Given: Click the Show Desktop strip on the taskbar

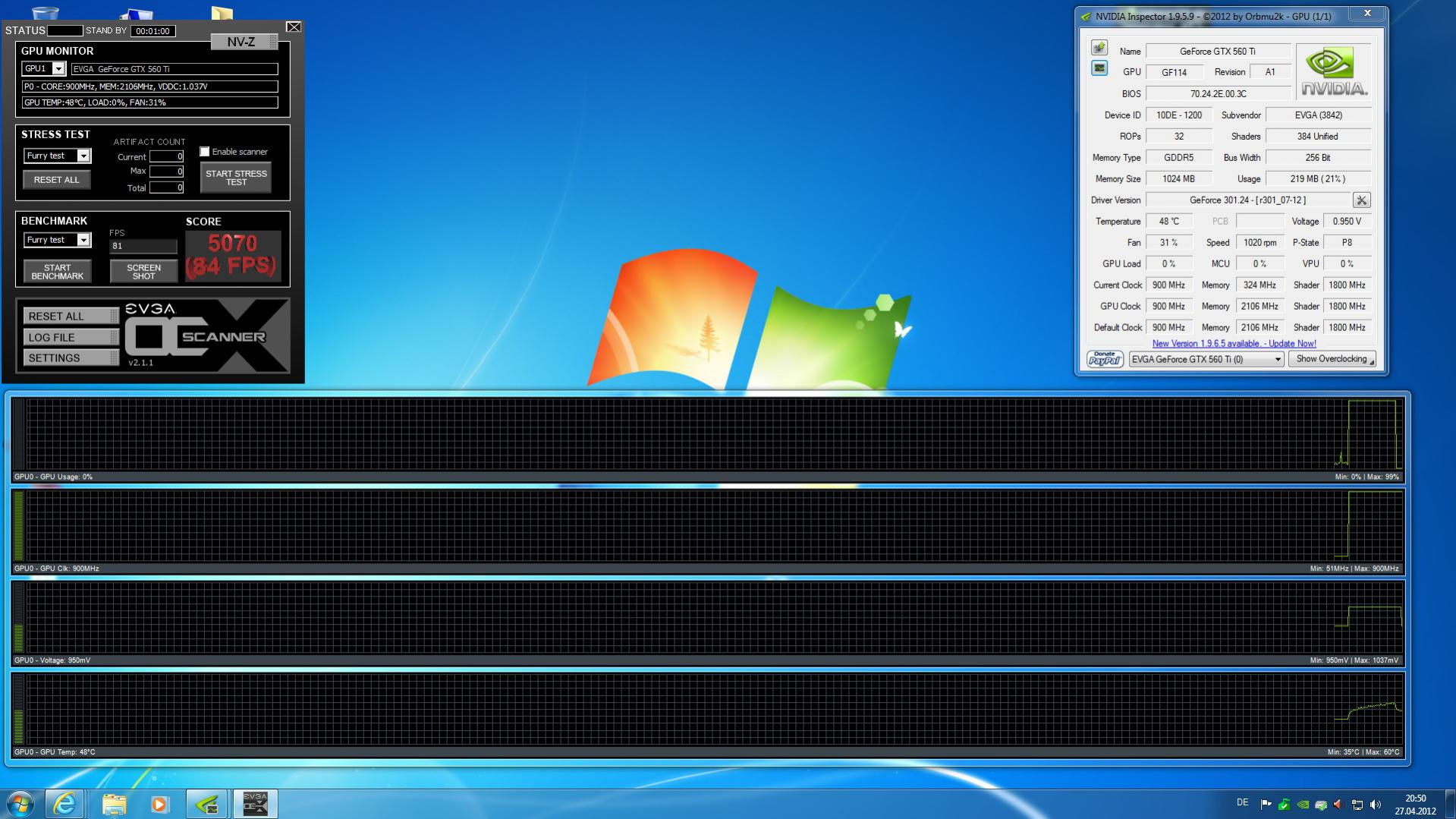Looking at the screenshot, I should 1451,803.
